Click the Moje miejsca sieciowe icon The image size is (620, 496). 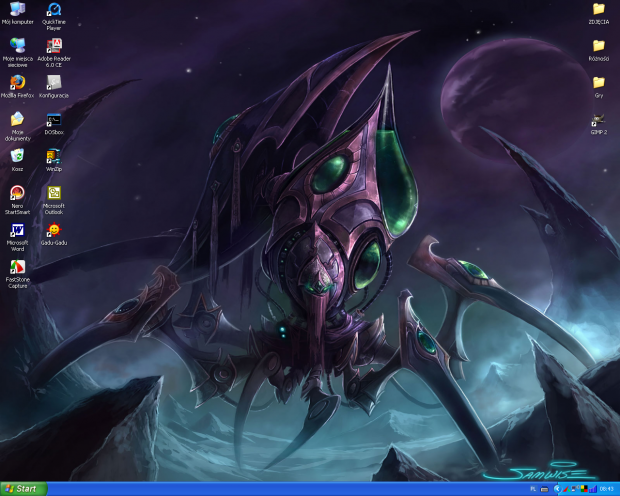(17, 53)
